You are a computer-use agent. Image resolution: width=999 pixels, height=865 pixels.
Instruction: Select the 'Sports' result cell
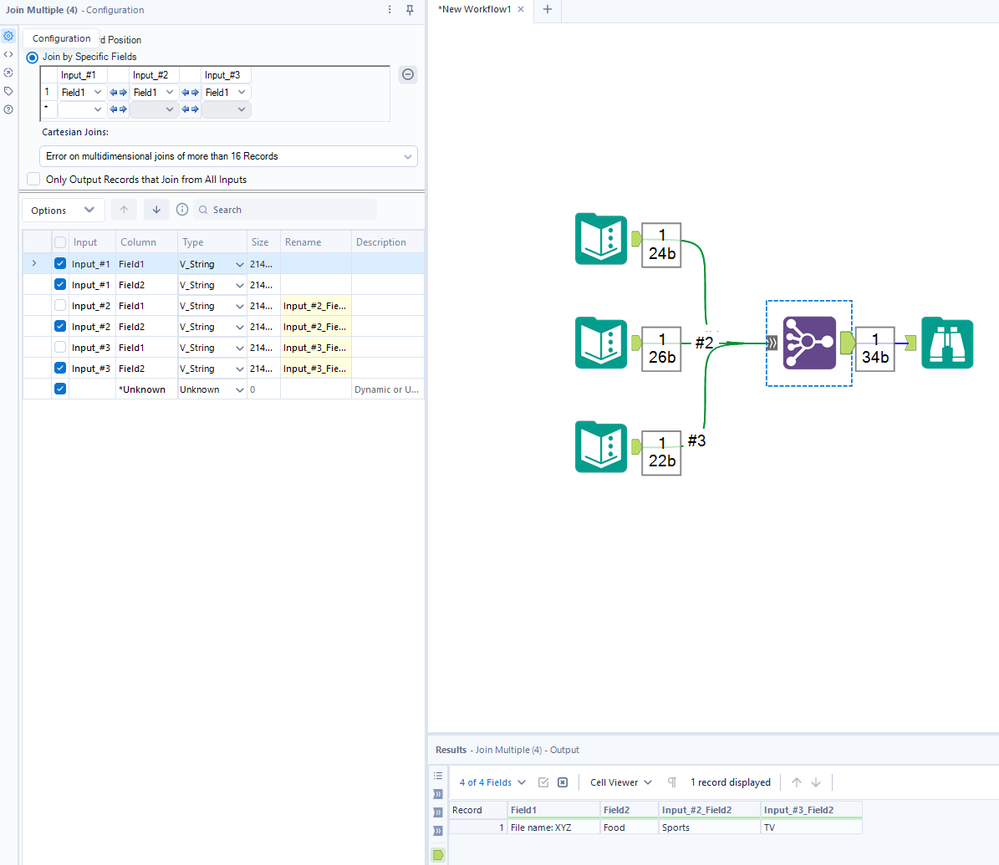point(709,827)
